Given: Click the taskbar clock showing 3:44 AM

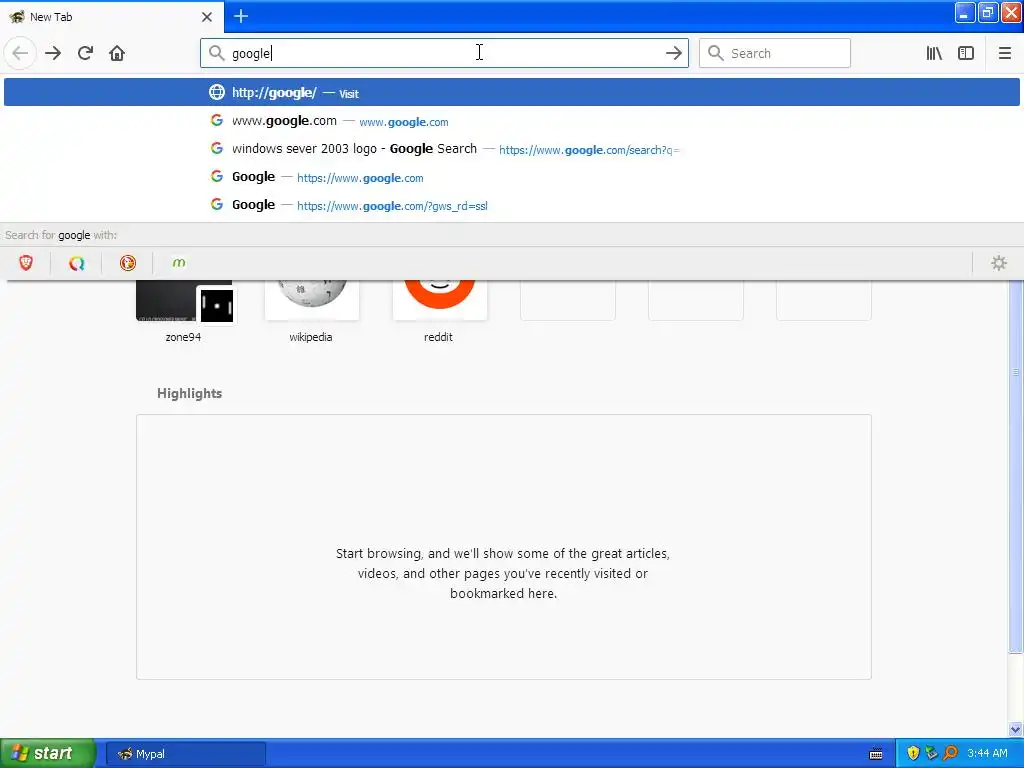Looking at the screenshot, I should [987, 753].
